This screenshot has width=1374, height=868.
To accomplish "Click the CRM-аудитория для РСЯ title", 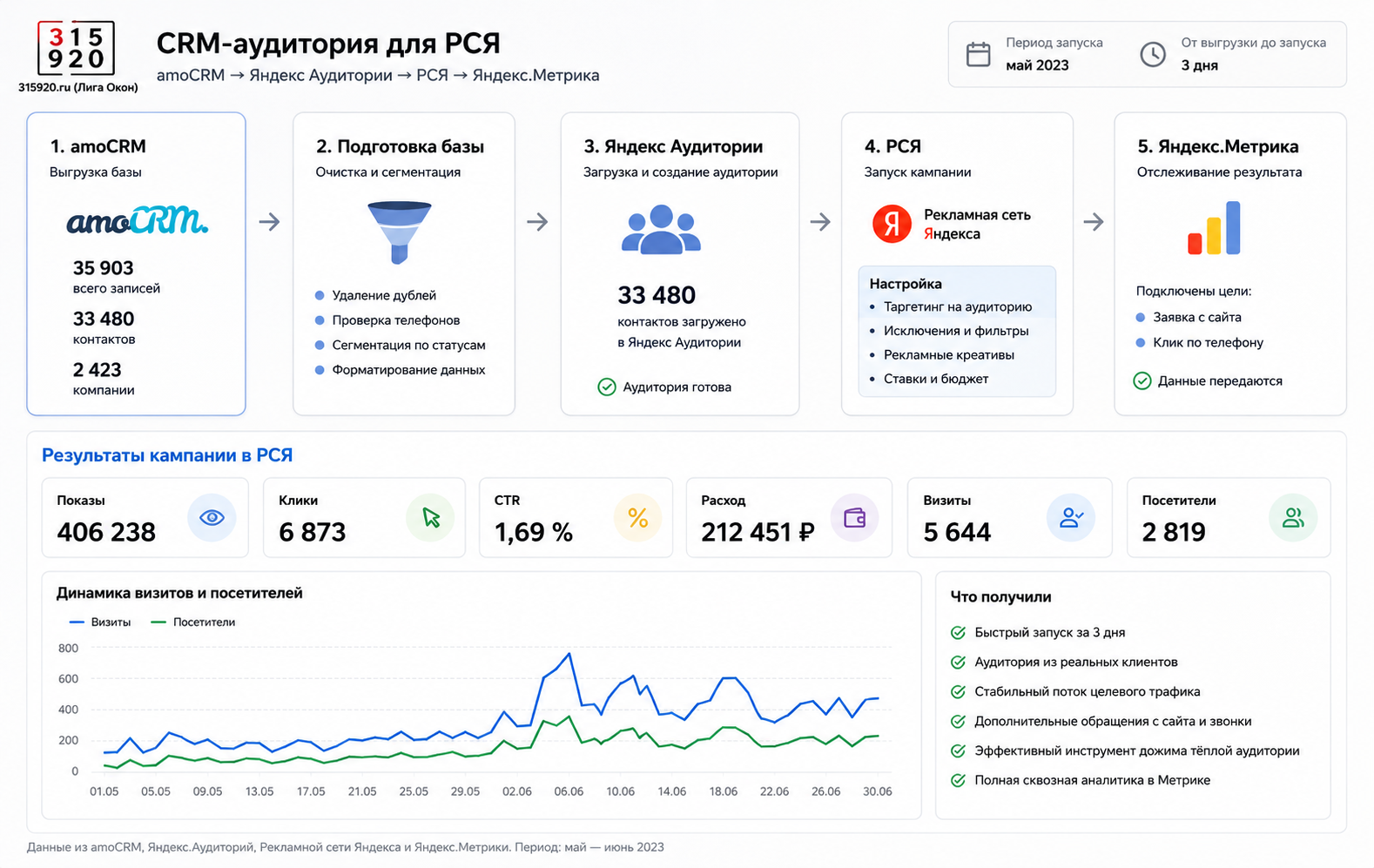I will 328,43.
